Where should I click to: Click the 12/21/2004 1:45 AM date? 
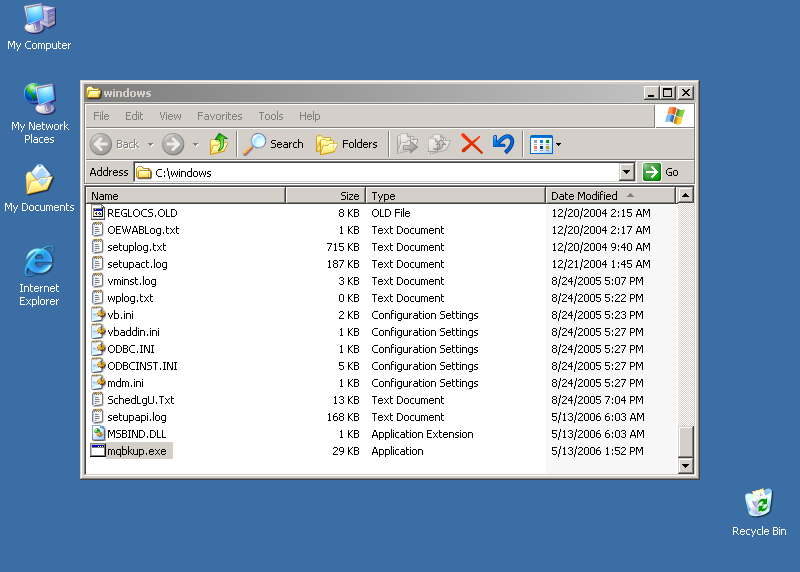601,264
